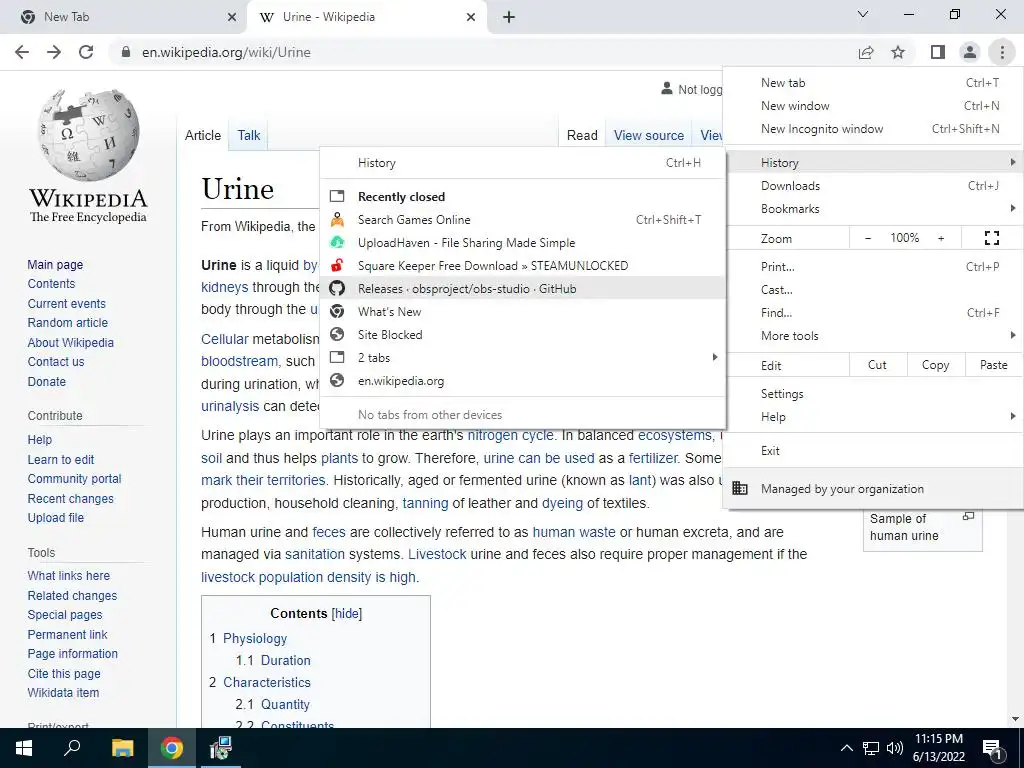This screenshot has width=1024, height=768.
Task: Open the notification center icon
Action: [993, 749]
